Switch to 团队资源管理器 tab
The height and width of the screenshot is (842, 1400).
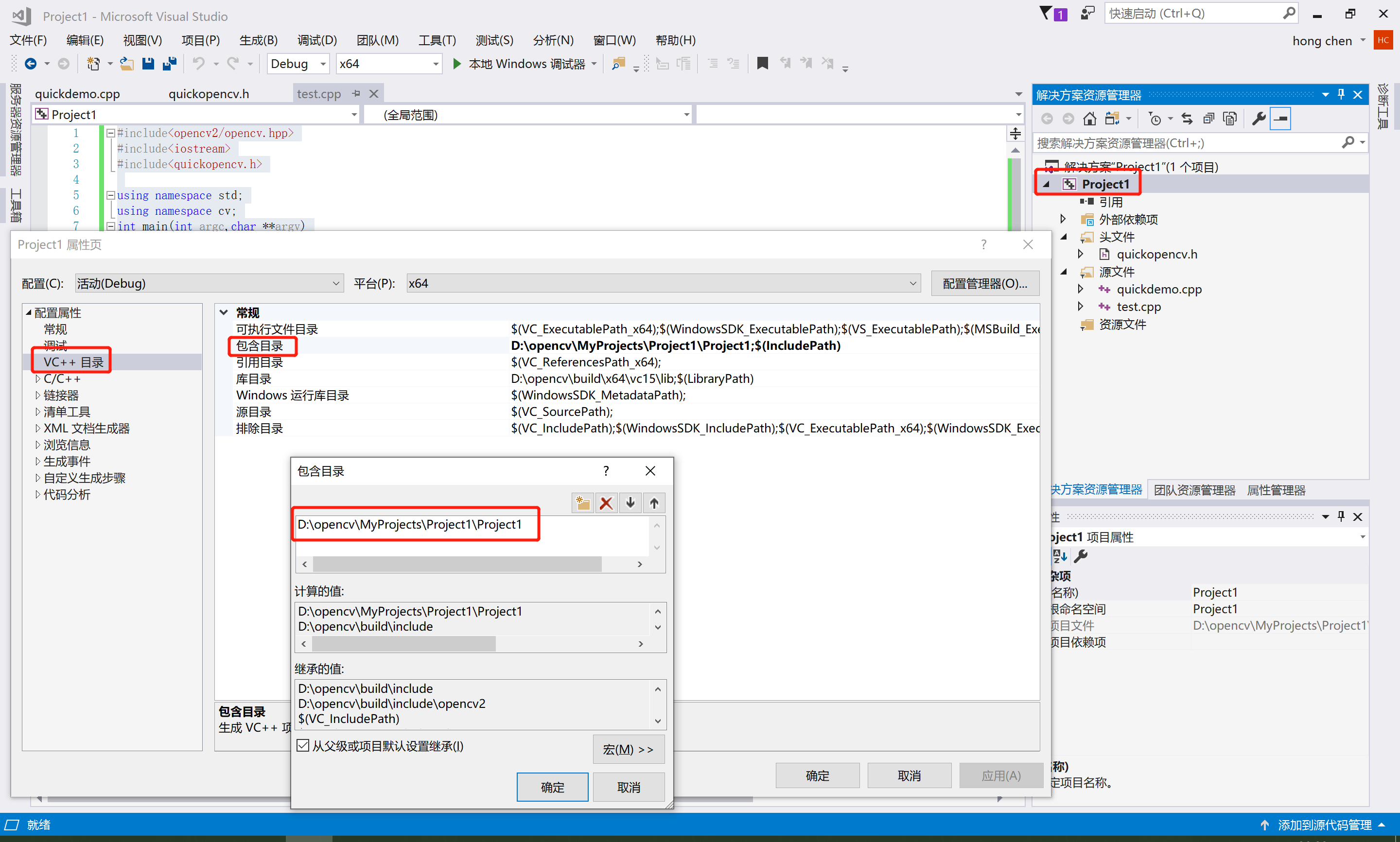click(x=1194, y=490)
